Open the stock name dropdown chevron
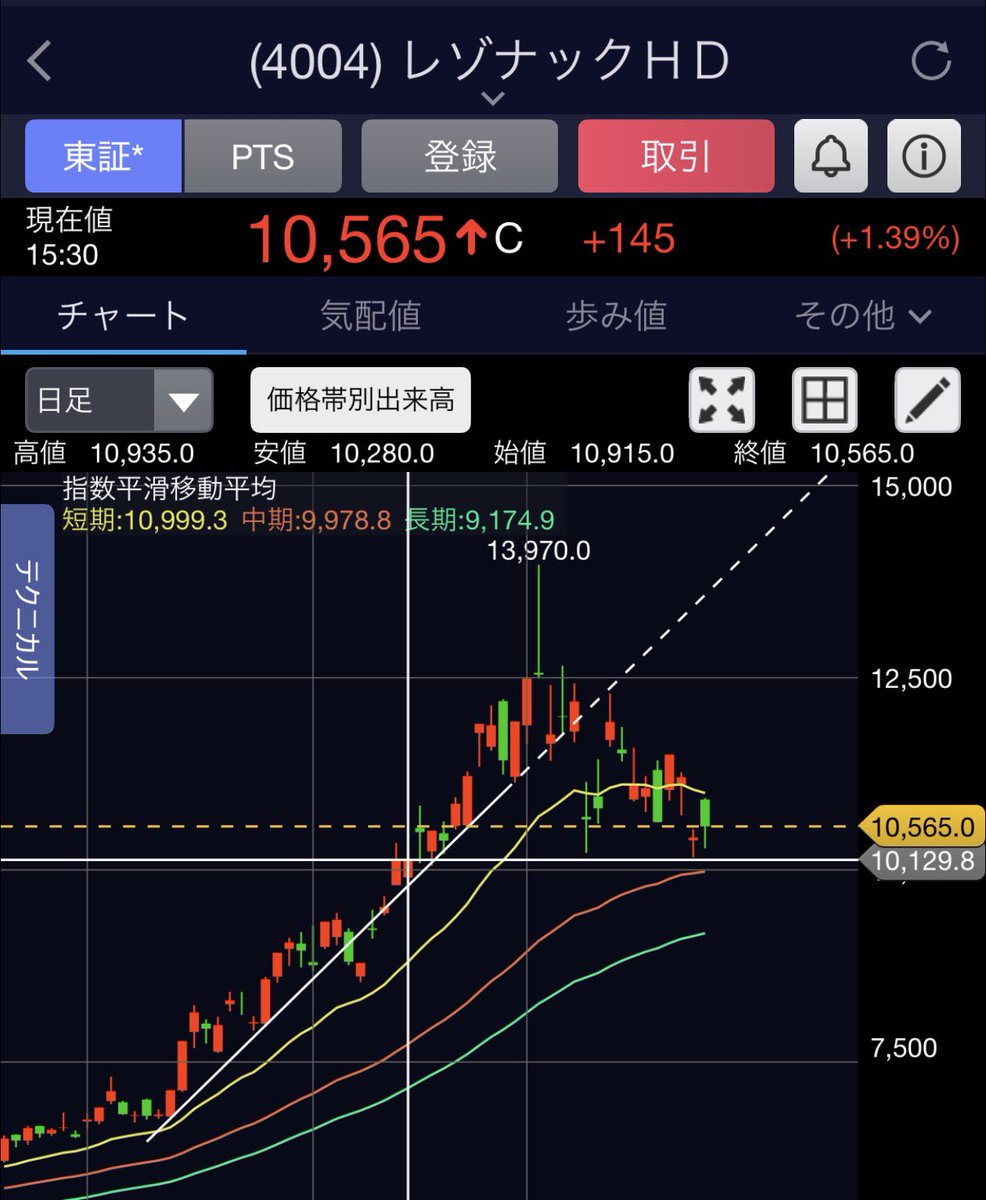This screenshot has width=986, height=1200. pos(492,98)
